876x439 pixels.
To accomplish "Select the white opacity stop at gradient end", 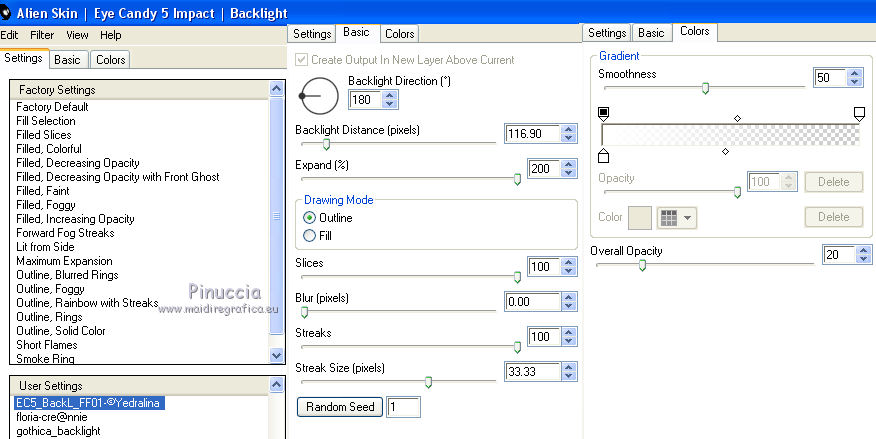I will pos(859,114).
